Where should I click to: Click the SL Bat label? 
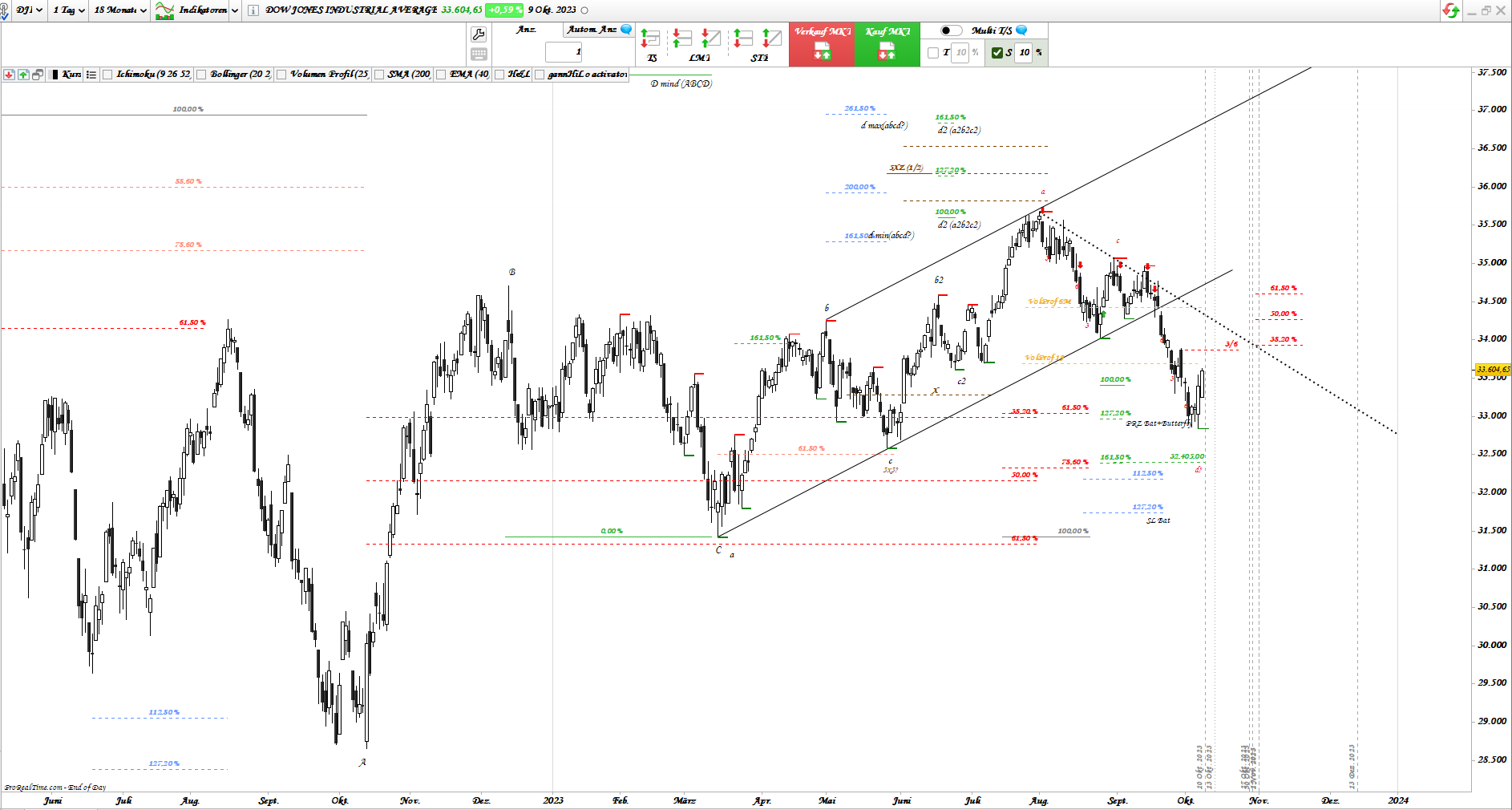pos(1158,520)
